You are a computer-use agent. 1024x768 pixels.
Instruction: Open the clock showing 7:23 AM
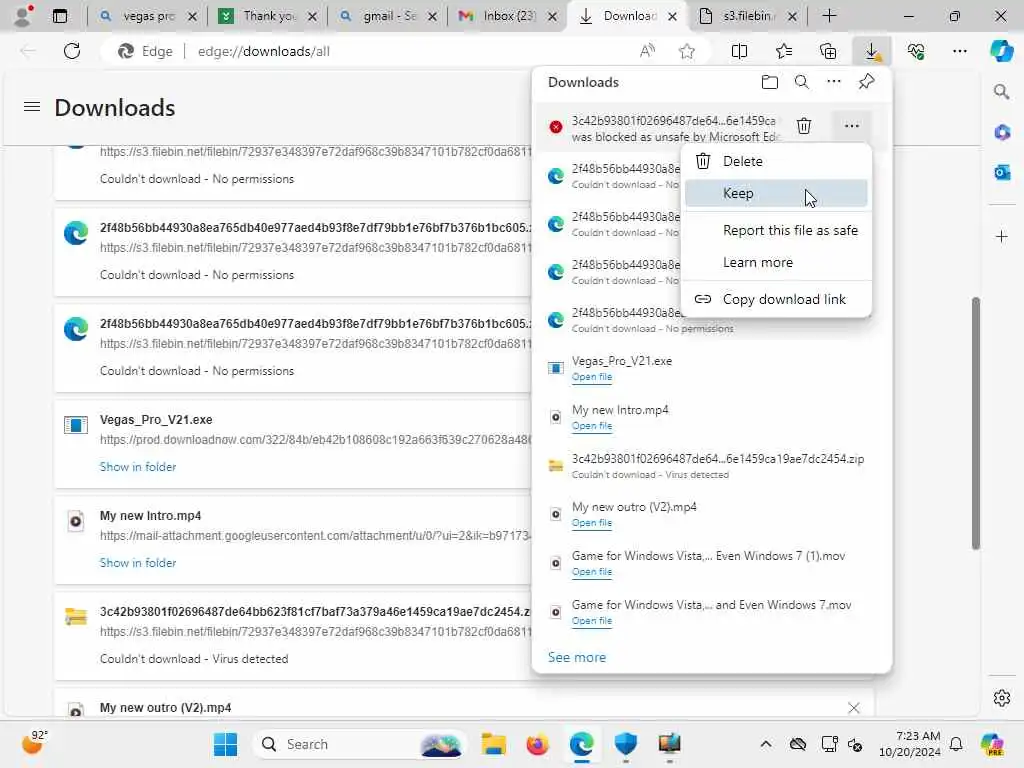click(x=909, y=744)
